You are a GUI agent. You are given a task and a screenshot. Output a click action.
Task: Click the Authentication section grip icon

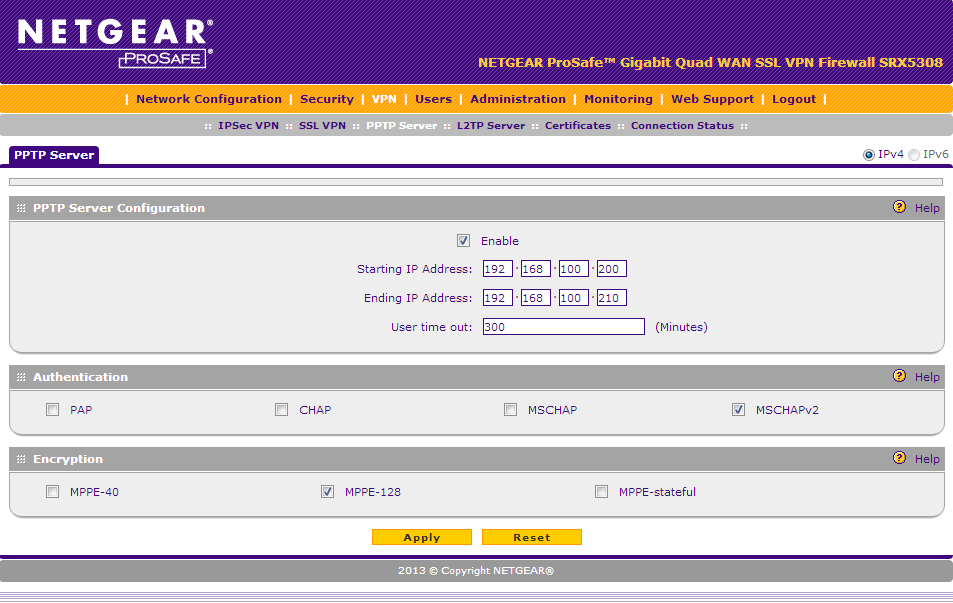pos(21,377)
